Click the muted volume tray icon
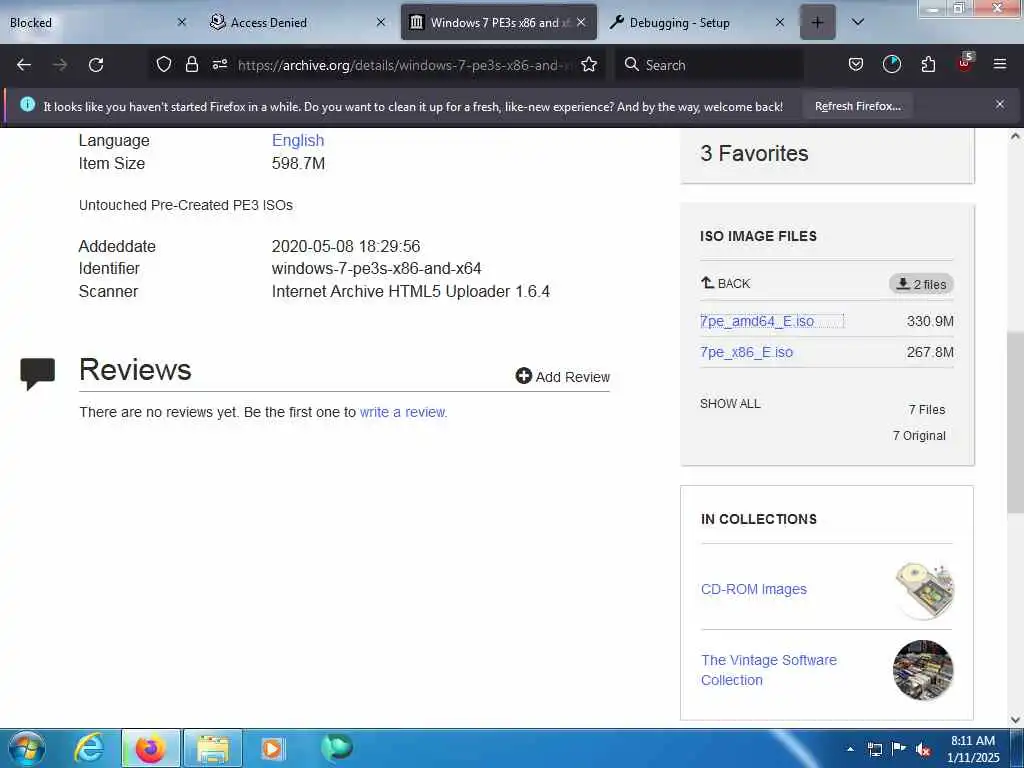 (923, 749)
